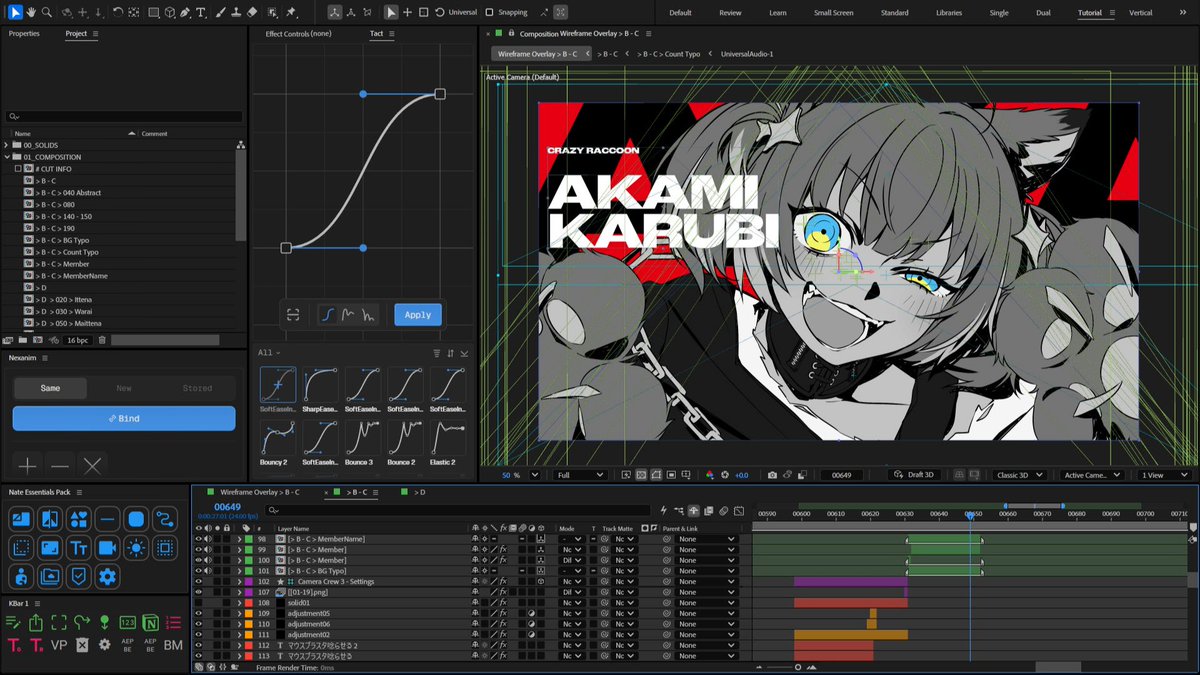Click the green share/export icon in KBar

click(36, 622)
